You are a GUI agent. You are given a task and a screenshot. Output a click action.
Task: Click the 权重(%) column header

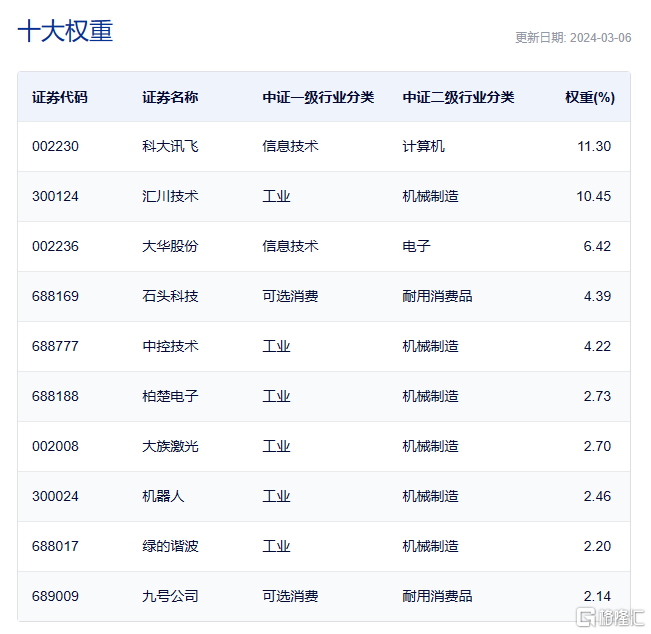coord(590,98)
